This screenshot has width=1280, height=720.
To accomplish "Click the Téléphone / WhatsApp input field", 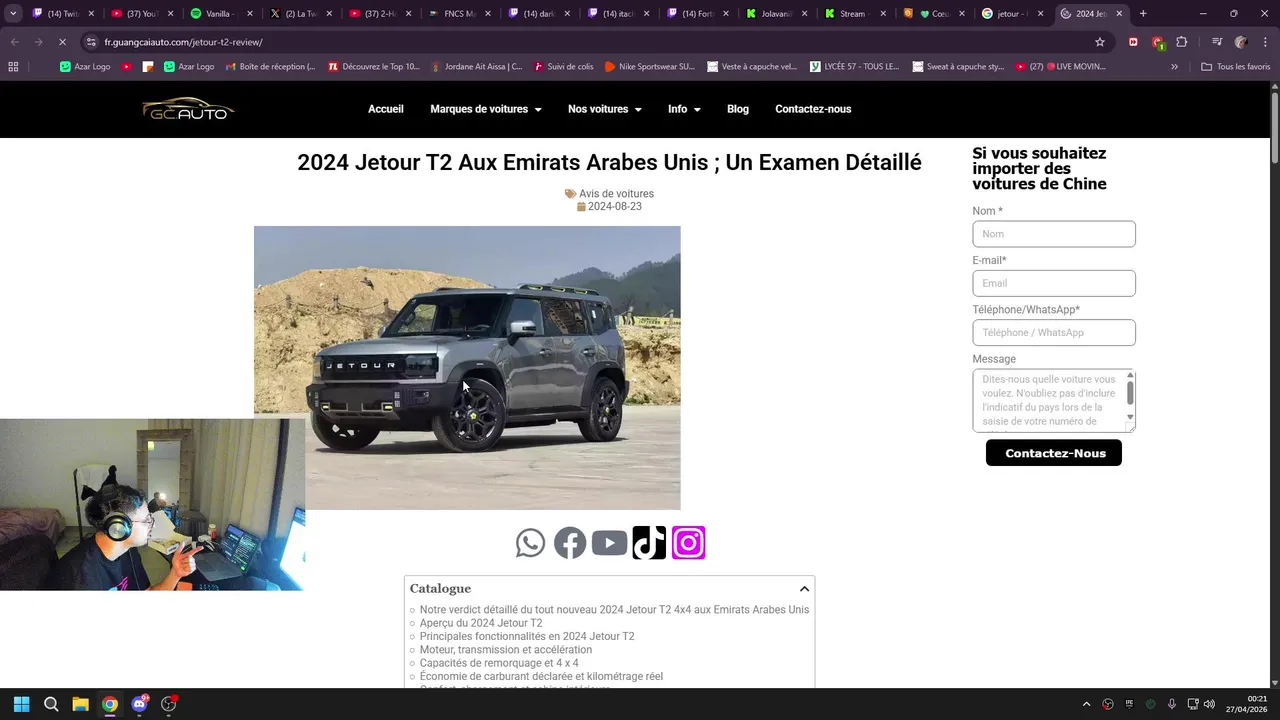I will point(1054,333).
